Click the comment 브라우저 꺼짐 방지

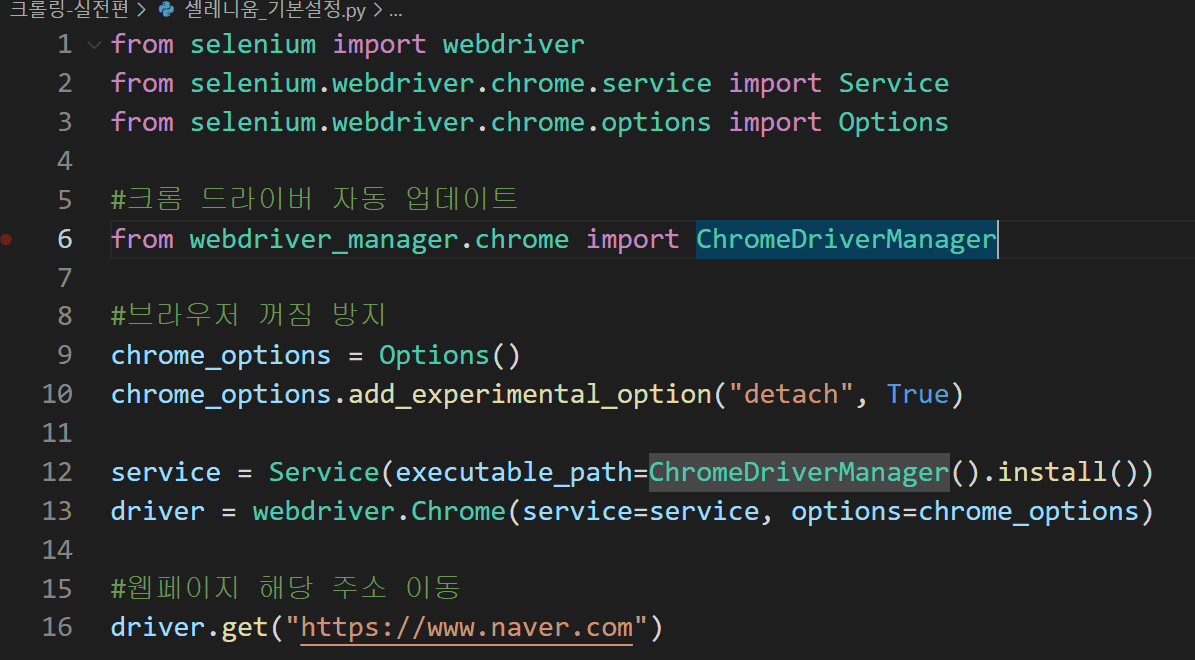point(249,317)
